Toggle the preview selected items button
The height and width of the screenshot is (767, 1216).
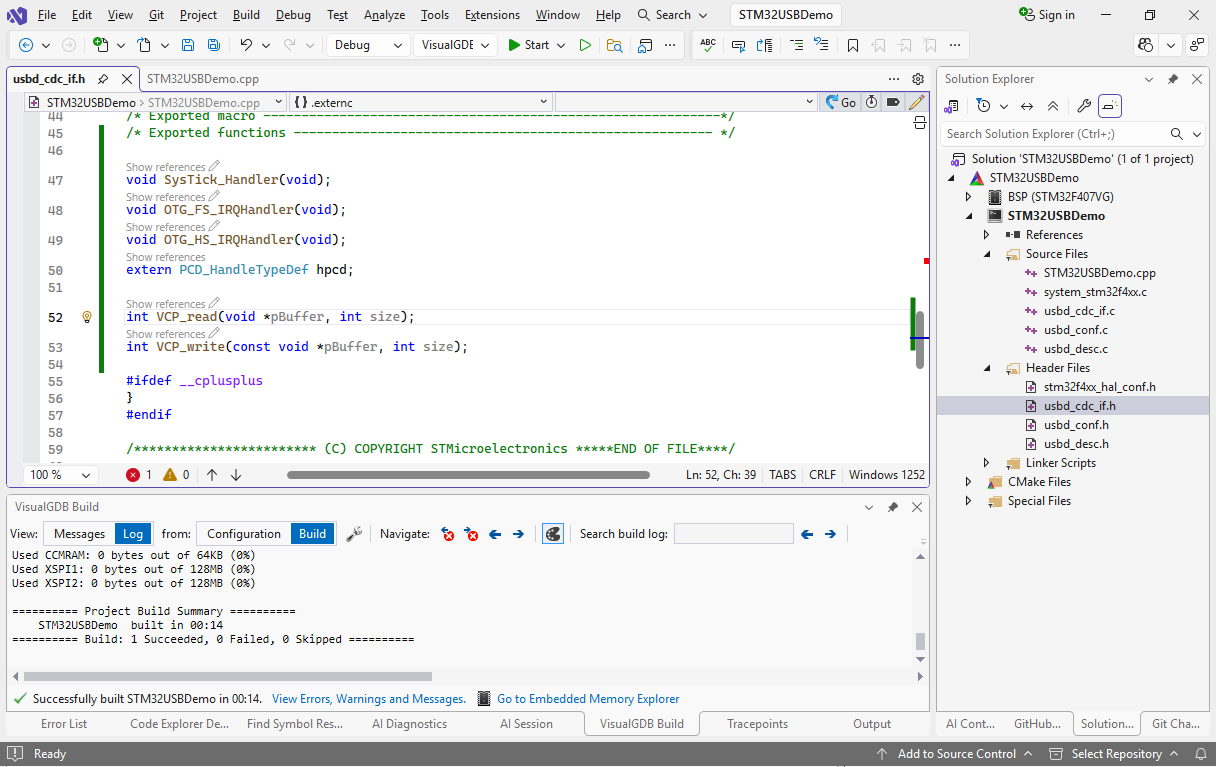[x=1109, y=106]
